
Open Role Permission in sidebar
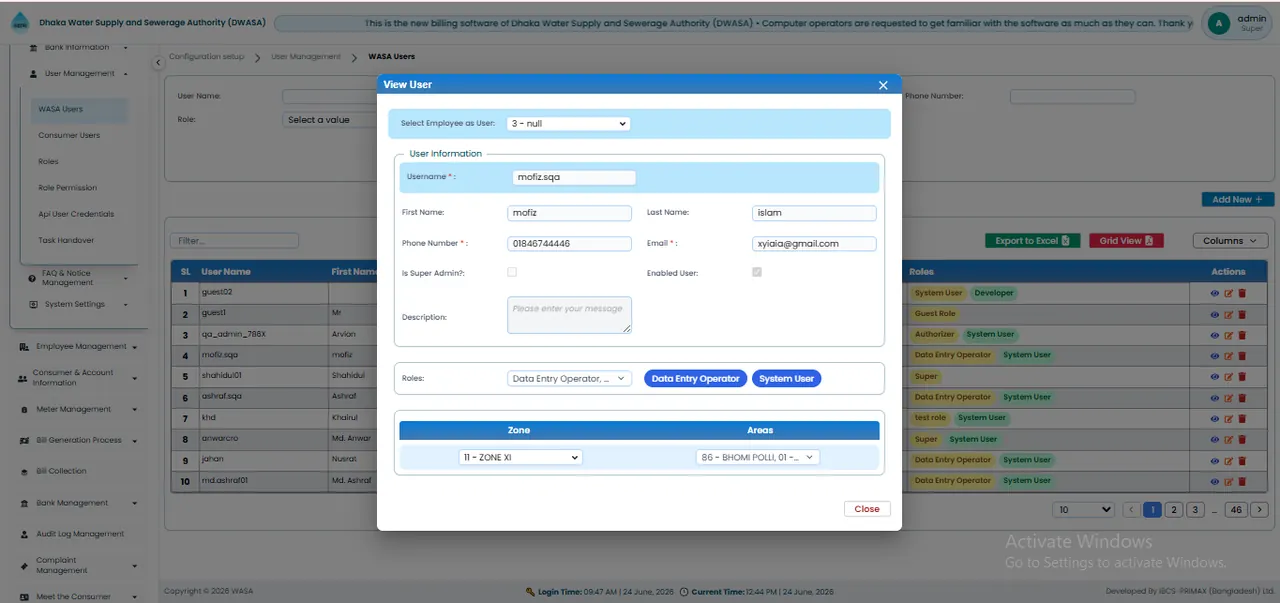(67, 188)
